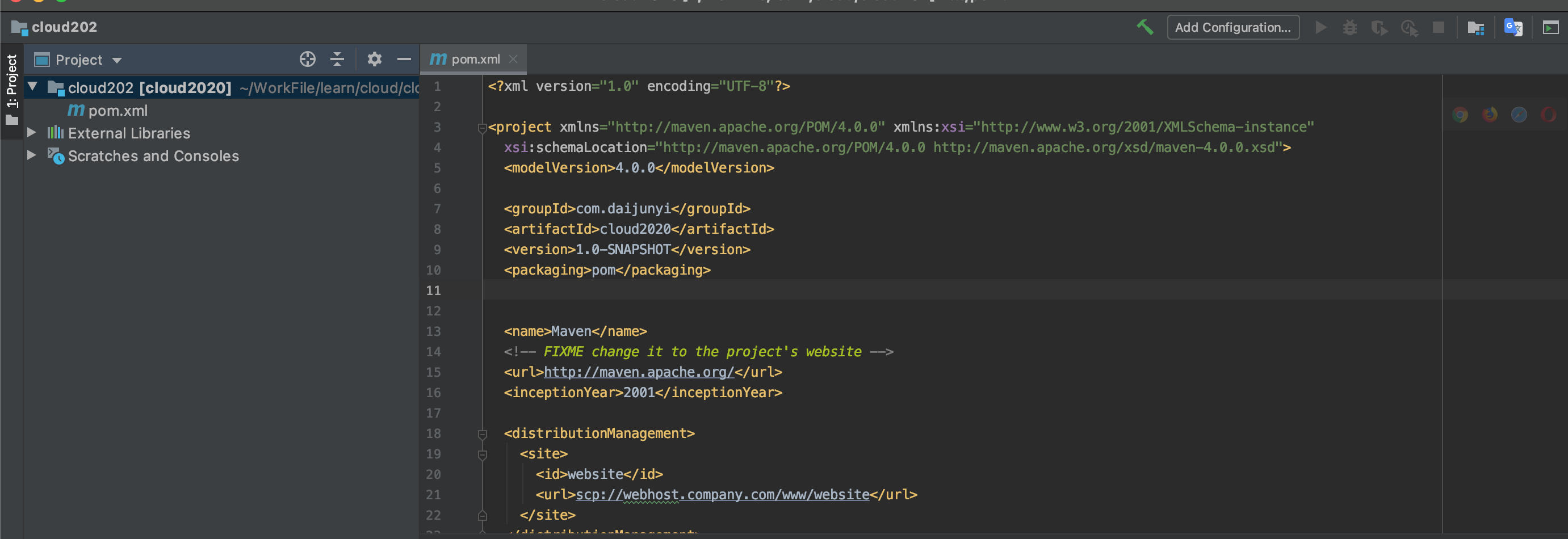Click the packaging value pom
The image size is (1568, 539).
click(x=603, y=270)
